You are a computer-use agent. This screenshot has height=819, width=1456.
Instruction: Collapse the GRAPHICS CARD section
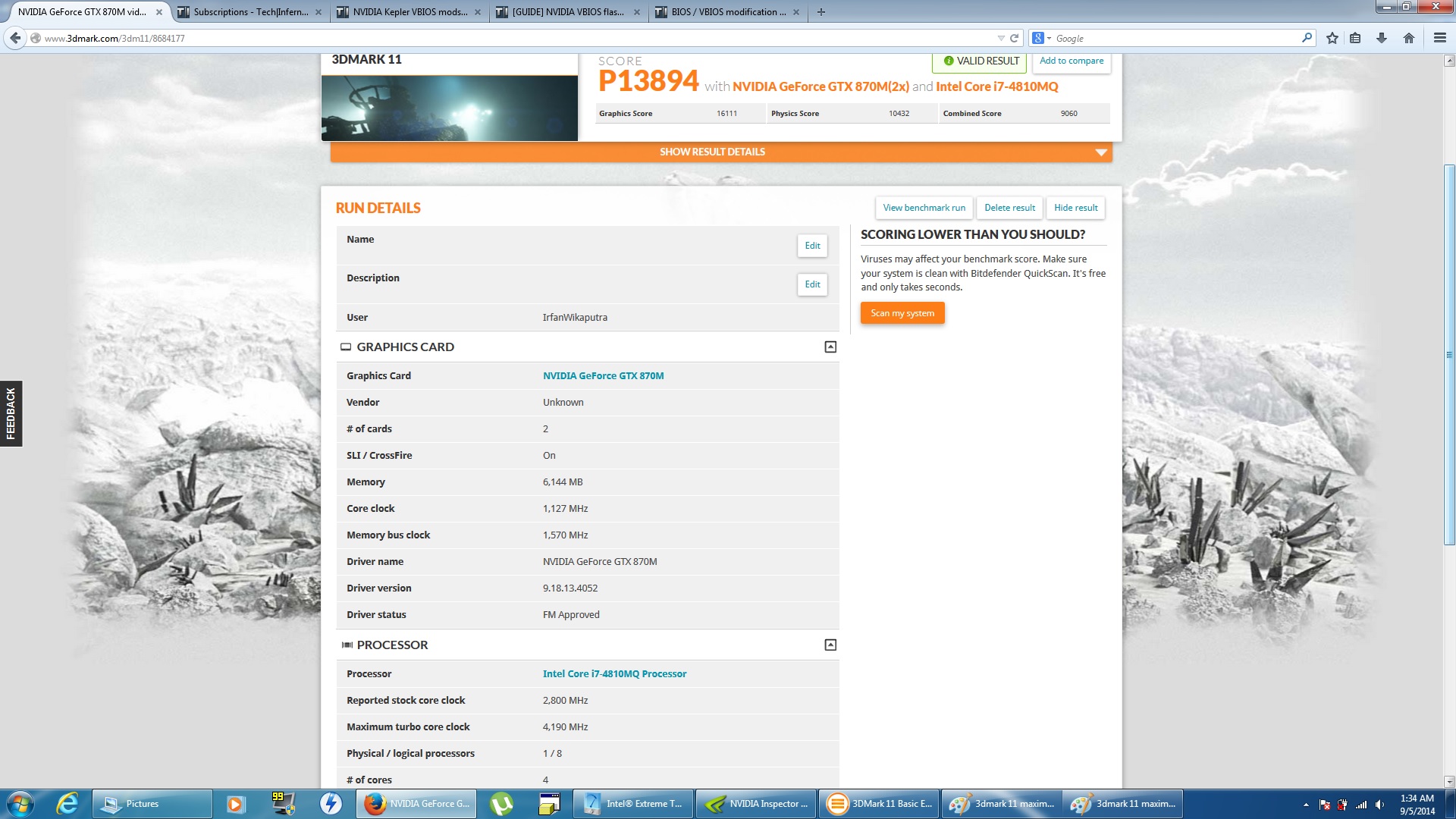point(830,347)
